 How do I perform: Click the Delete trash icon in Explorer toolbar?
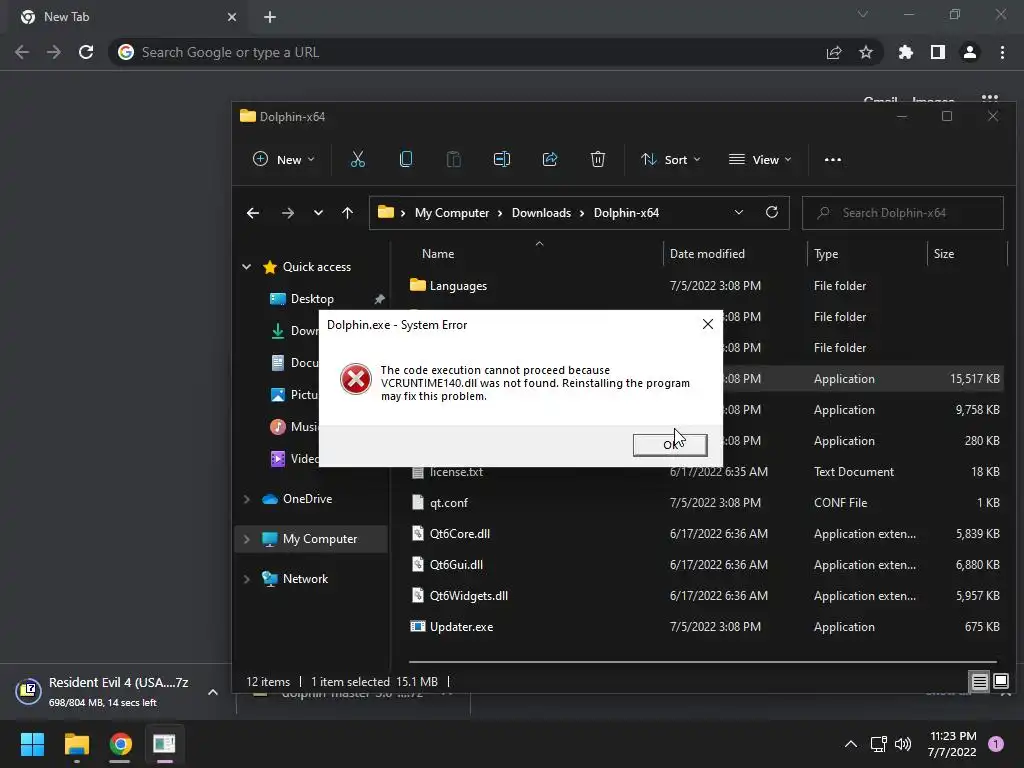[x=598, y=159]
